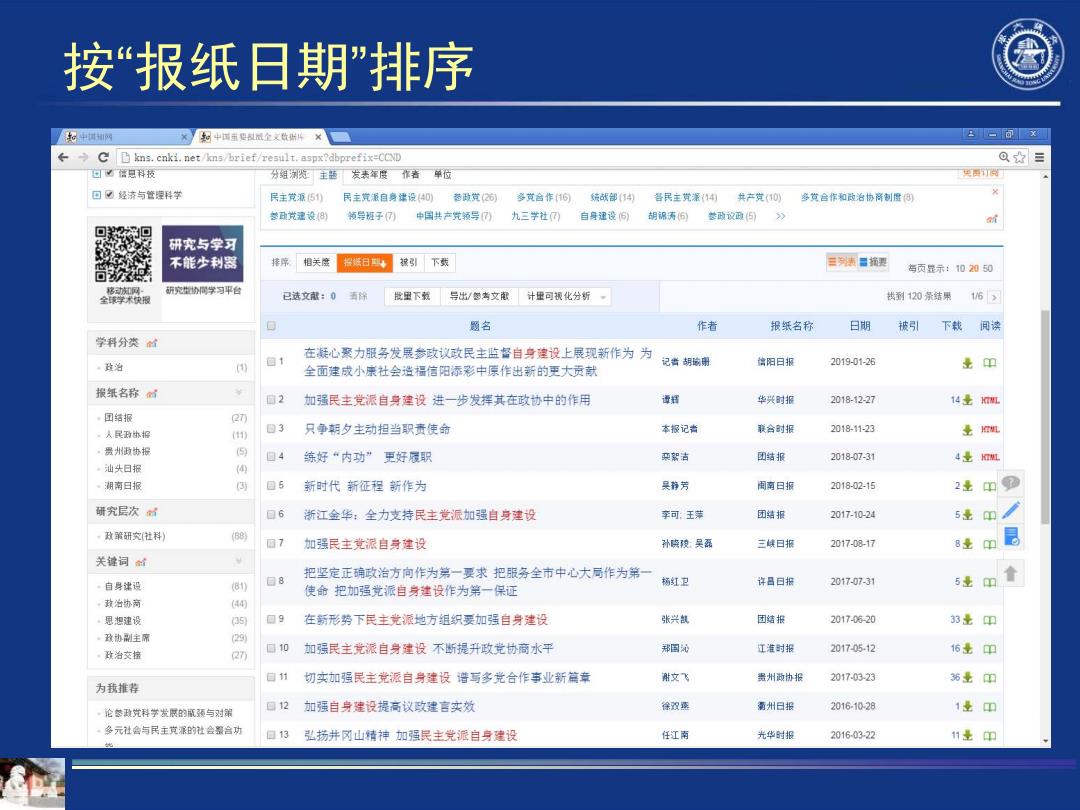Check the box for row 10
Viewport: 1080px width, 810px height.
pos(271,648)
